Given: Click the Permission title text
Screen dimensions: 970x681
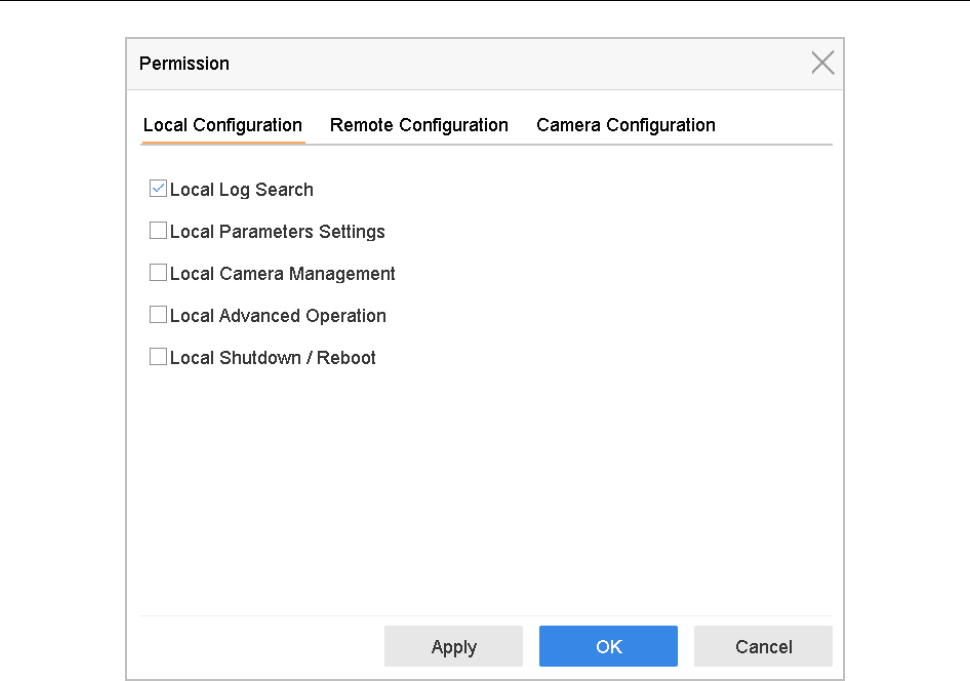Looking at the screenshot, I should (184, 63).
